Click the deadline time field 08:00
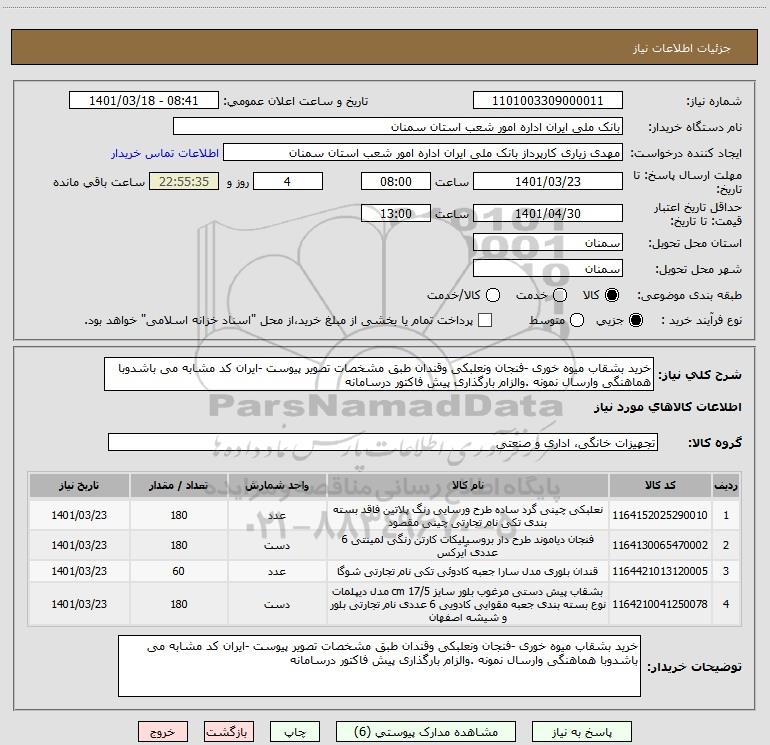 [x=396, y=181]
